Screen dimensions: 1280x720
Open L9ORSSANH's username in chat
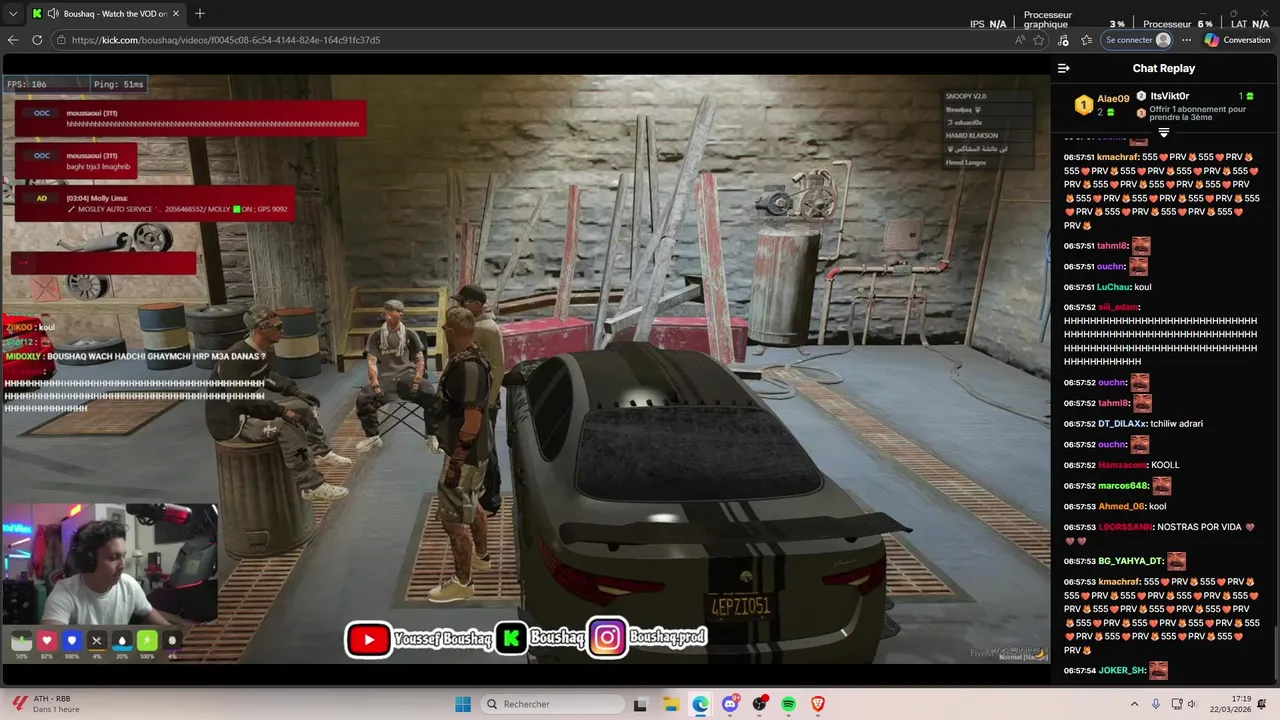coord(1124,527)
